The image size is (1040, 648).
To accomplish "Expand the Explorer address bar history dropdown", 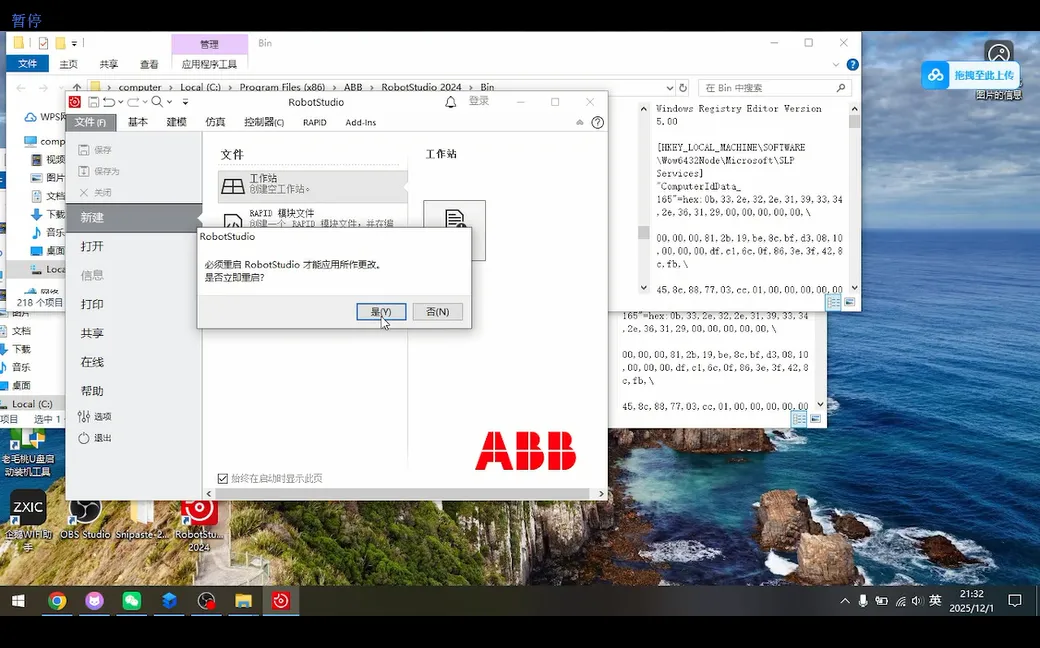I will [x=669, y=88].
